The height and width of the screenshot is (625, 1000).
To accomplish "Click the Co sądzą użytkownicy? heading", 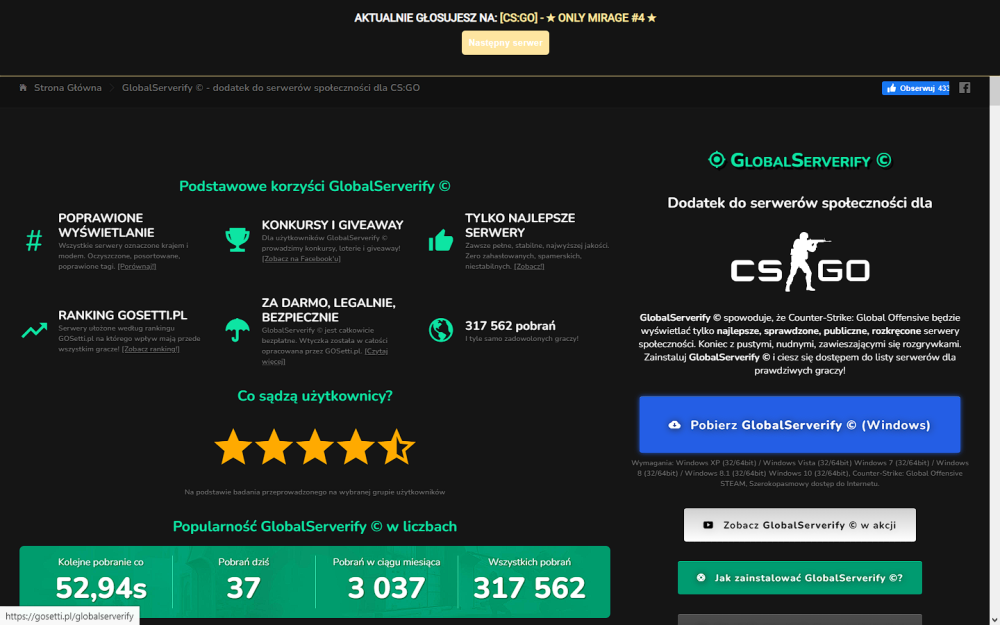I will click(x=314, y=396).
